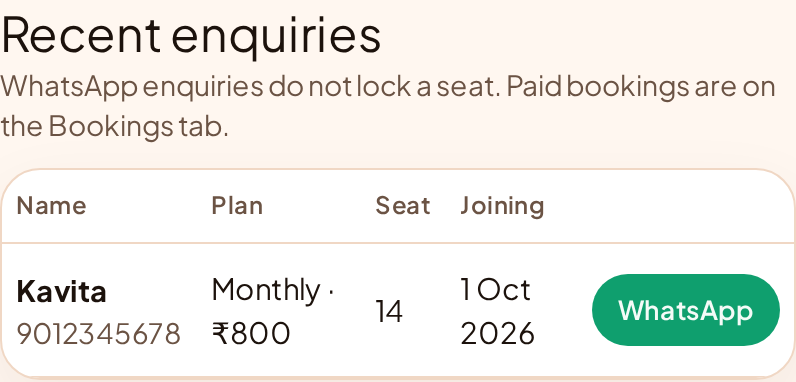Click the green WhatsApp button for Kavita
Screen dimensions: 796x382
pos(685,310)
